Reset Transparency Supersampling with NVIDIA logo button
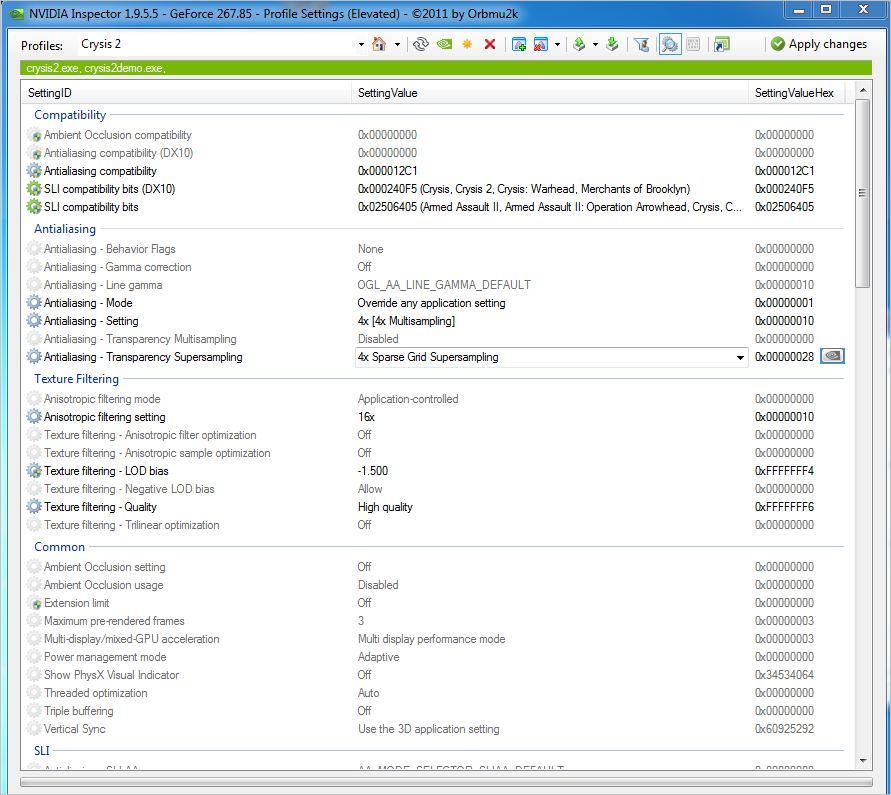This screenshot has width=891, height=795. [832, 356]
